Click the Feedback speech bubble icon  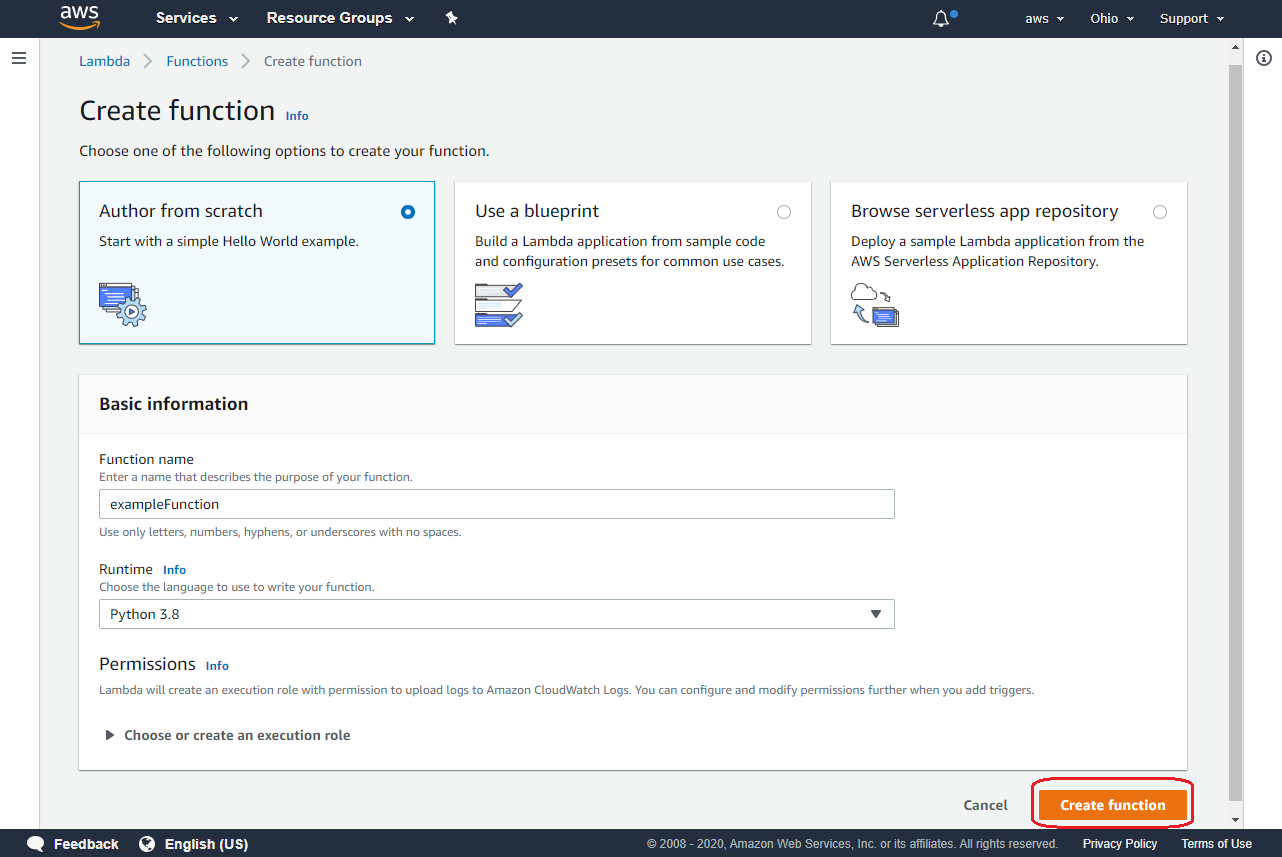click(x=36, y=844)
